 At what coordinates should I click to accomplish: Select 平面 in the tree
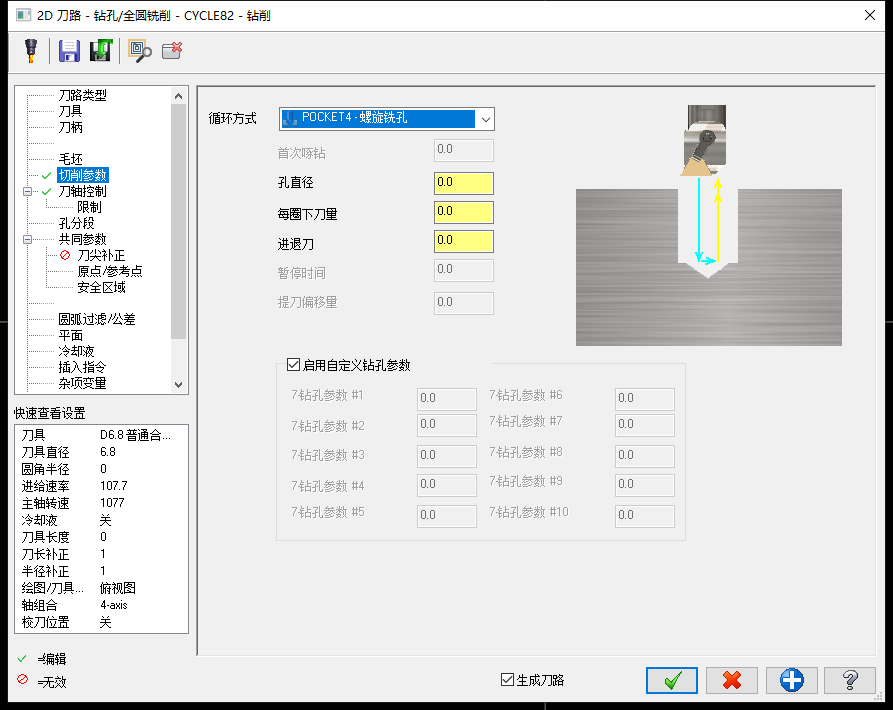pos(71,335)
